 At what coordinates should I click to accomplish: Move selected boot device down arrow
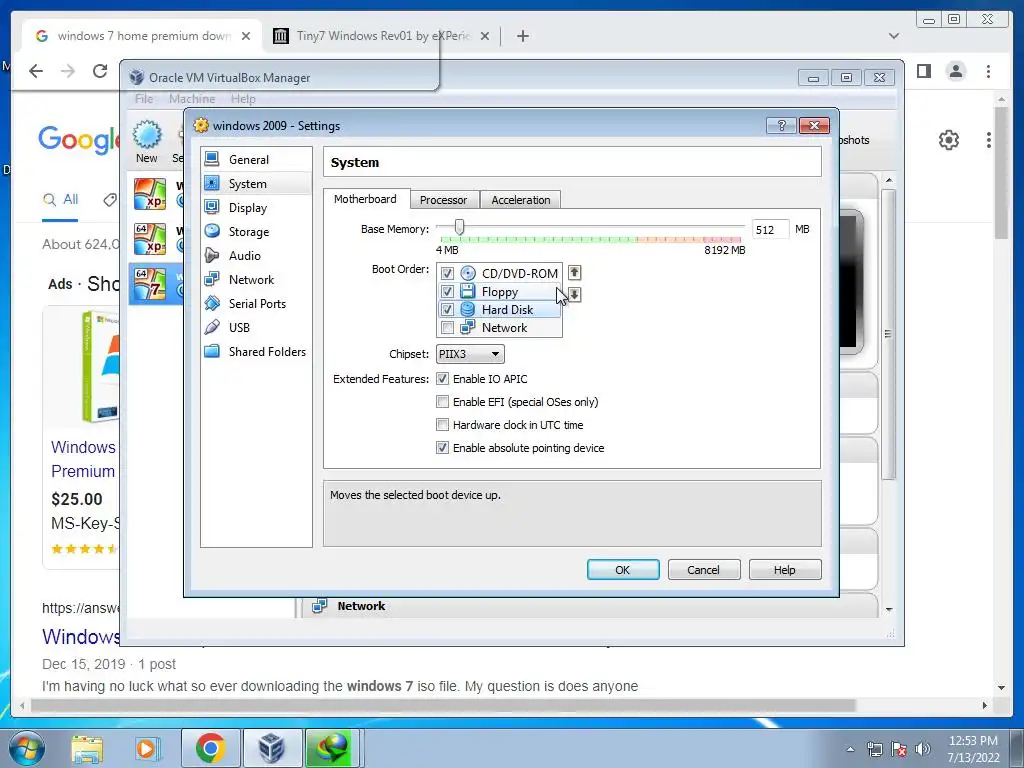(x=574, y=295)
